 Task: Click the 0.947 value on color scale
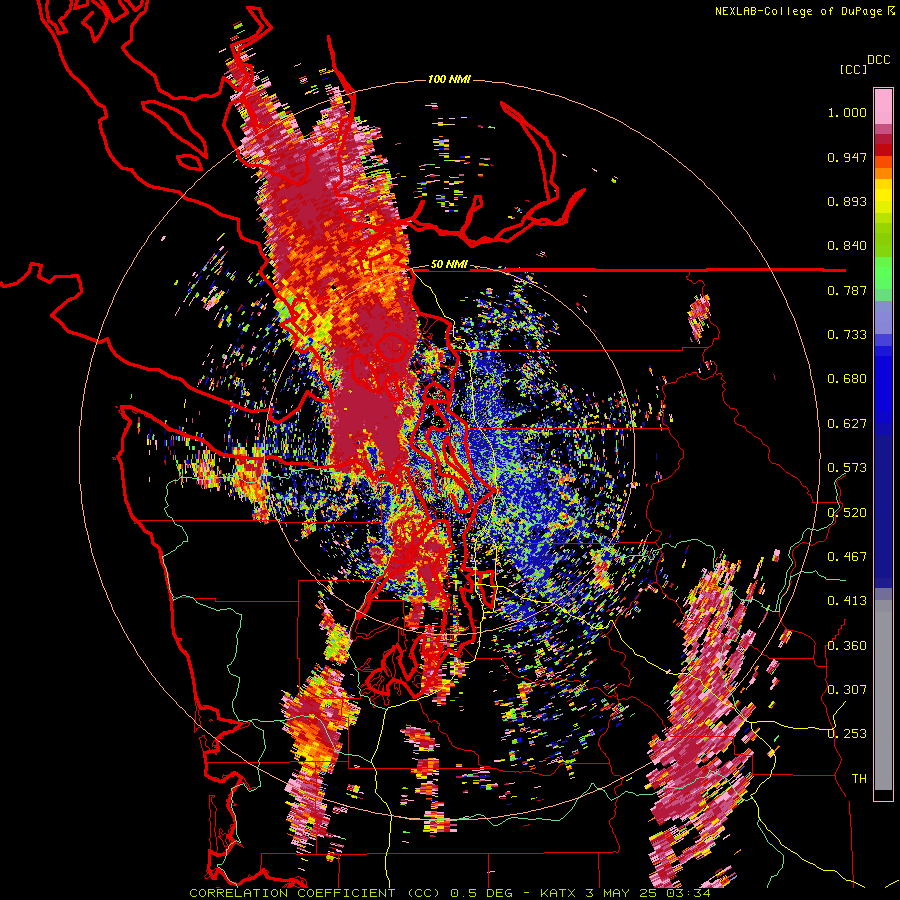coord(847,157)
